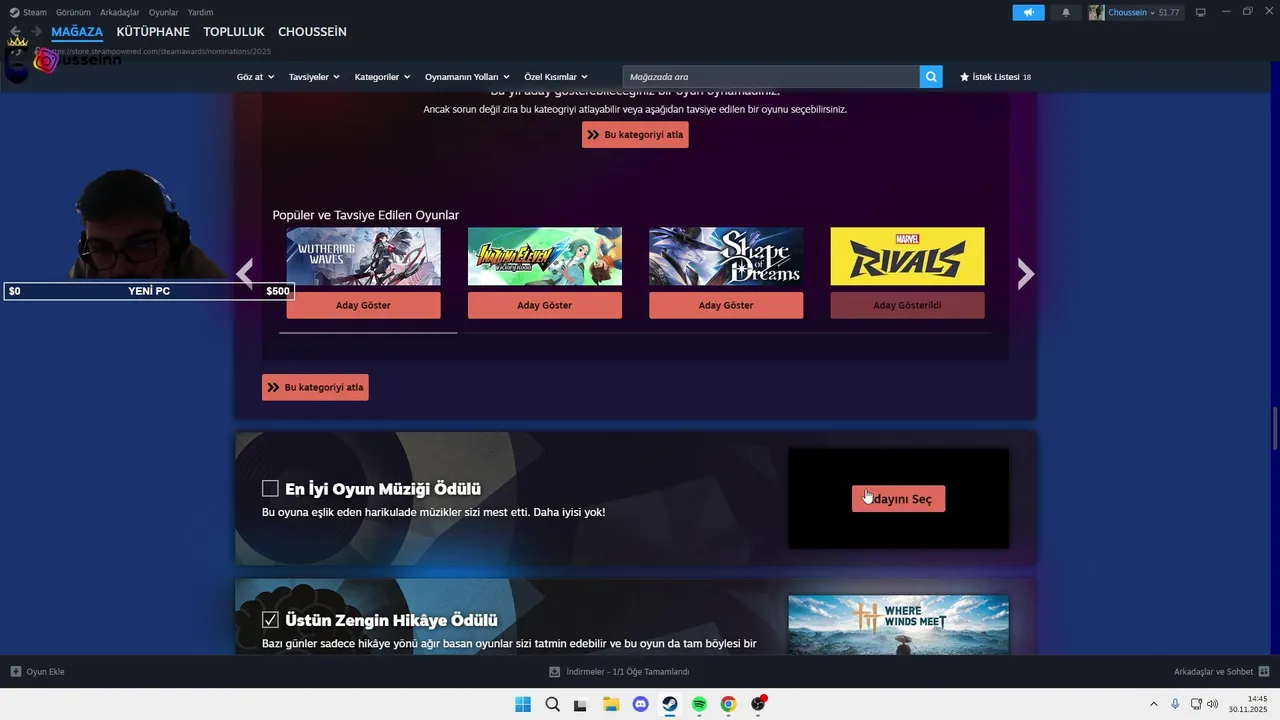Show hidden system tray icons

[1153, 704]
